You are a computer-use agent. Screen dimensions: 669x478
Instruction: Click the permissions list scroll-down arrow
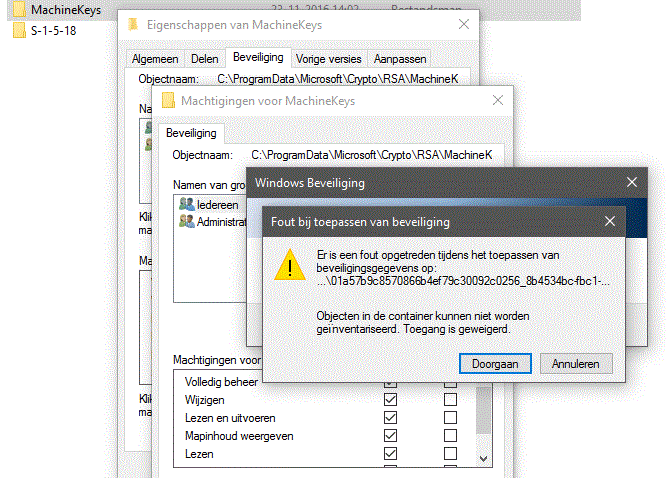pos(483,459)
